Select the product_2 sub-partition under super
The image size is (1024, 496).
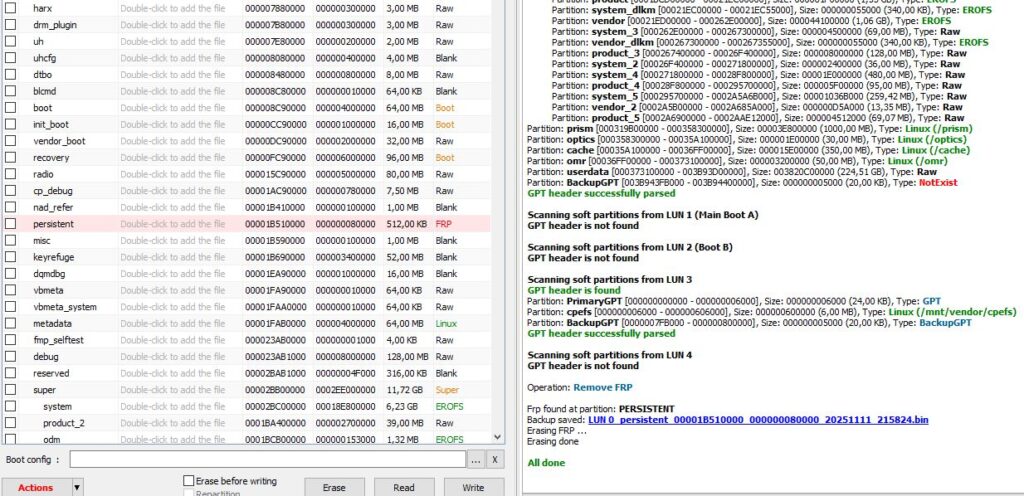point(63,423)
